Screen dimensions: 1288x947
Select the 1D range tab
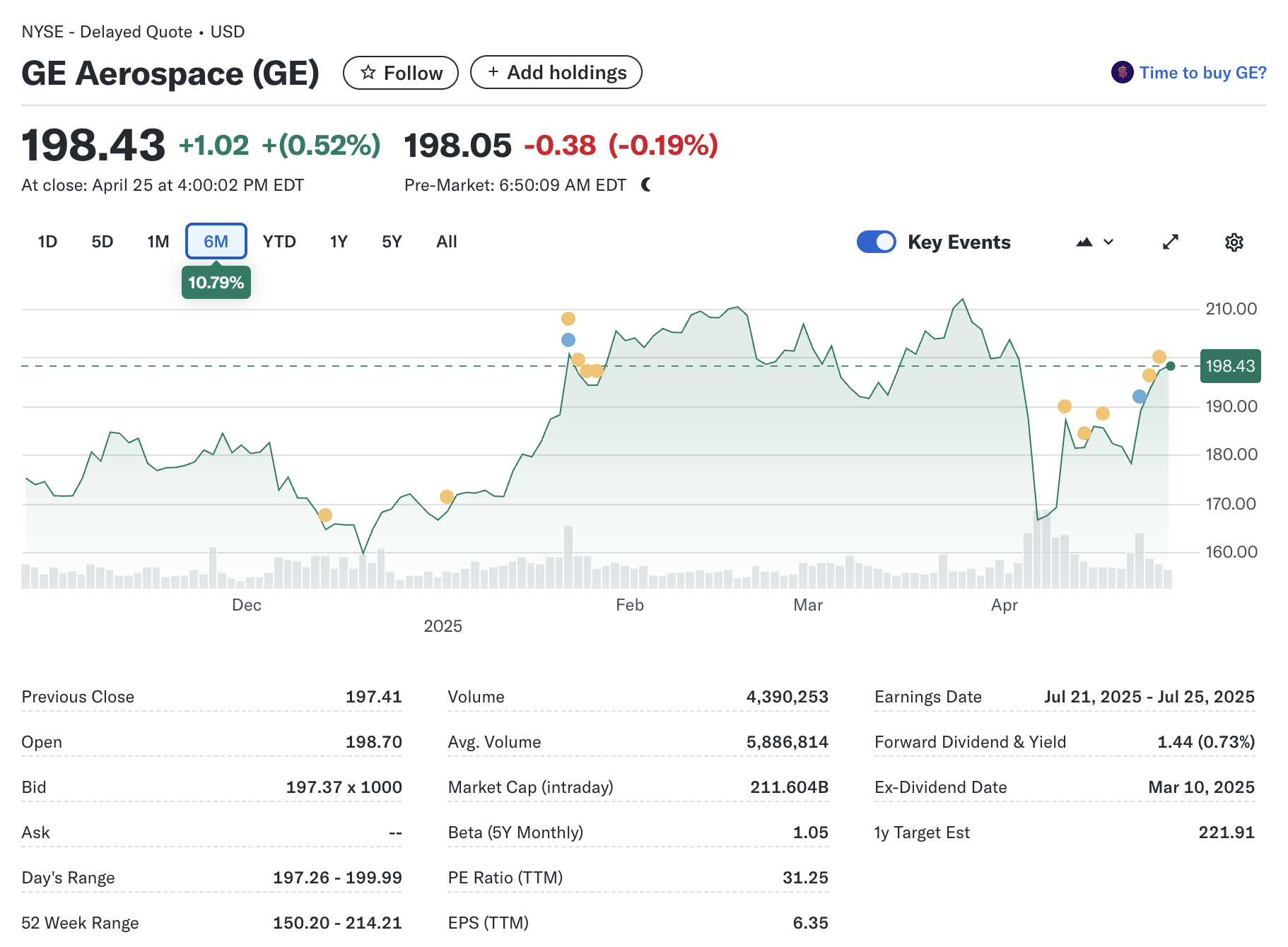[47, 242]
